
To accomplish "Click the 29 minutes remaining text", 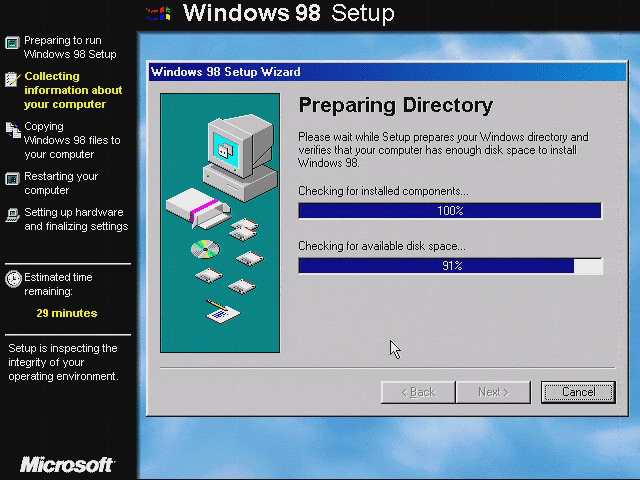I will [x=67, y=313].
